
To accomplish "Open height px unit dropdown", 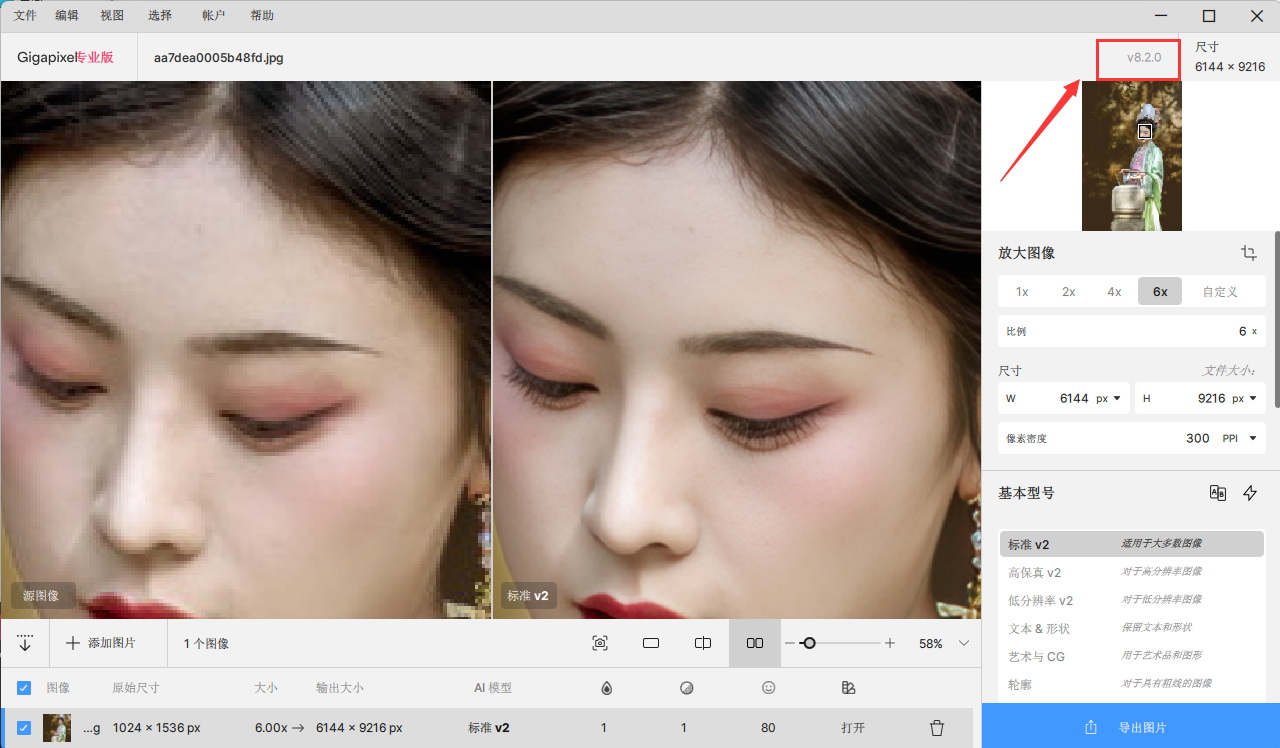I will pos(1245,398).
